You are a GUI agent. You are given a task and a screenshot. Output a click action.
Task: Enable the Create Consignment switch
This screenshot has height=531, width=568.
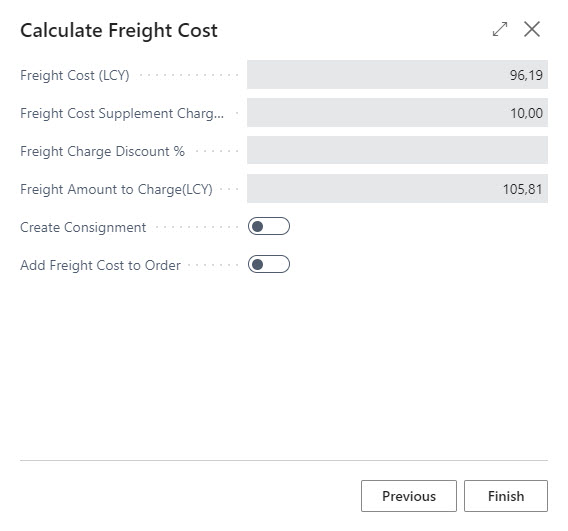click(269, 226)
